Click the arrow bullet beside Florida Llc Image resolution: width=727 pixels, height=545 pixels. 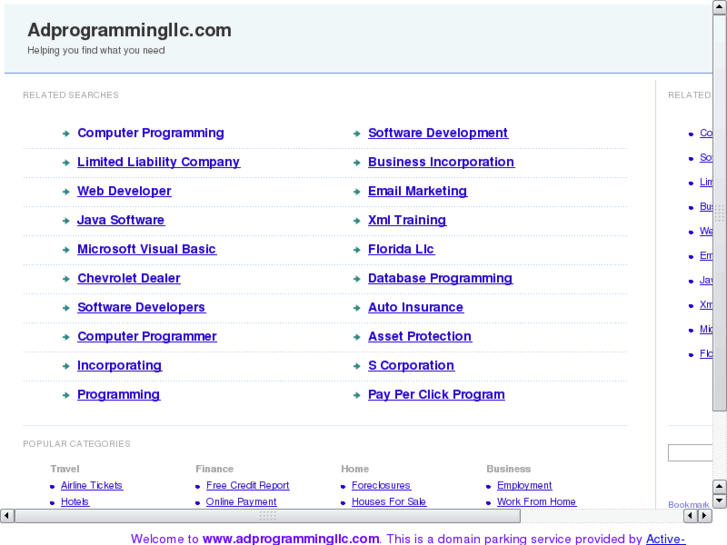(356, 249)
